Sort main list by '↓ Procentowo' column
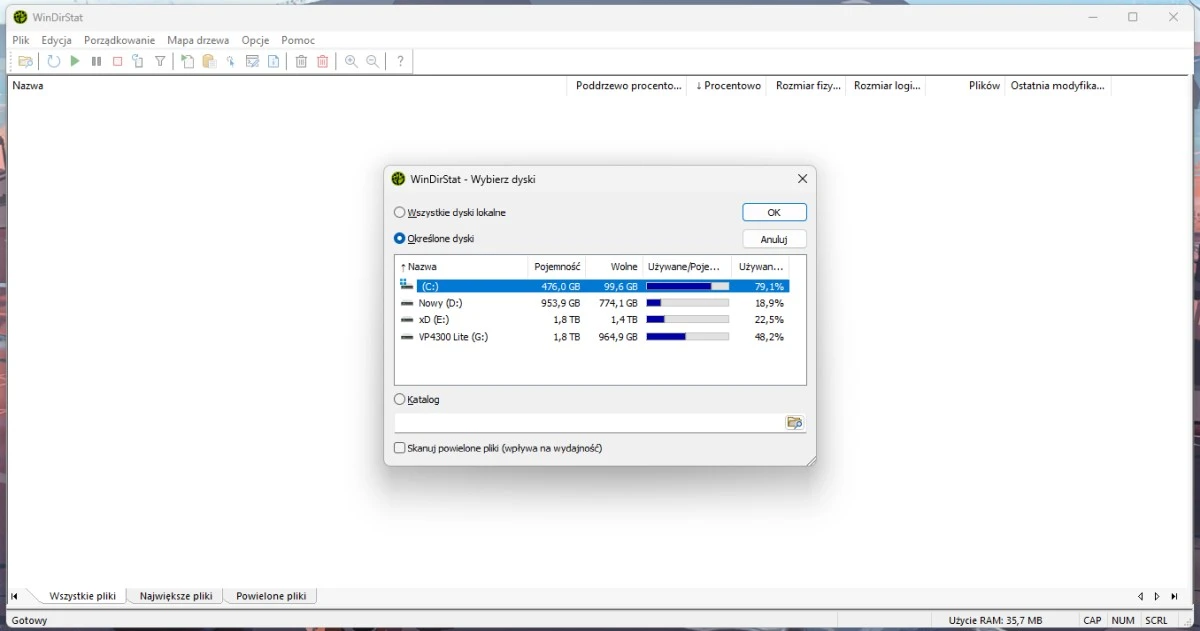This screenshot has width=1200, height=631. pos(728,86)
